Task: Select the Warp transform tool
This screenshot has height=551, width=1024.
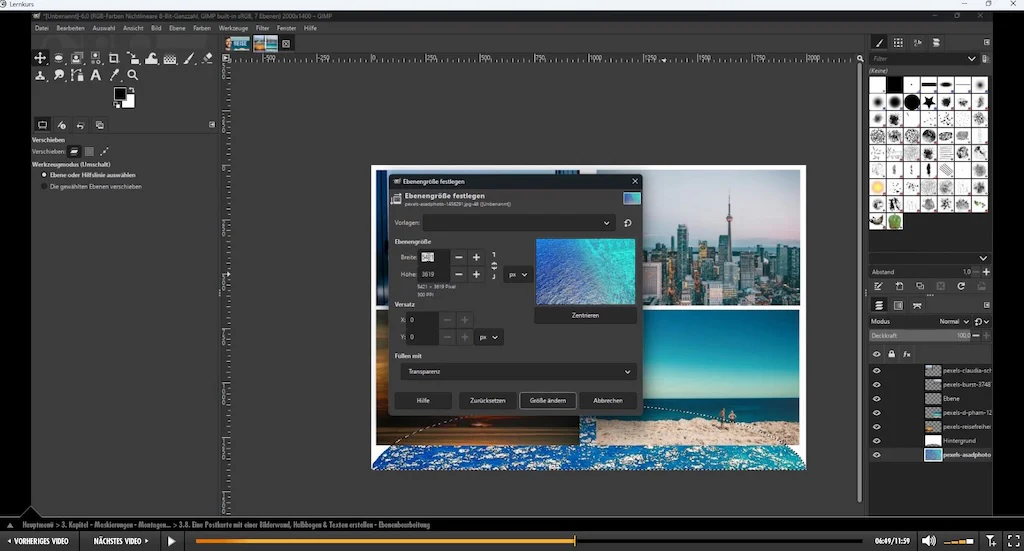Action: tap(152, 58)
